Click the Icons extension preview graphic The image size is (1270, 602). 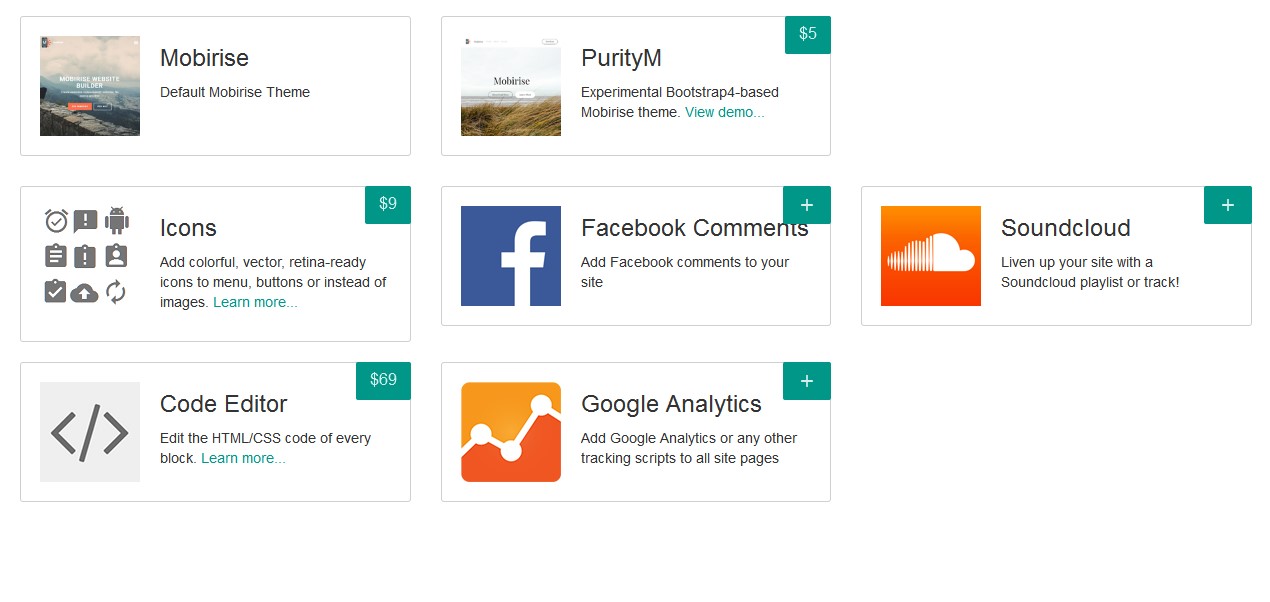pos(86,256)
